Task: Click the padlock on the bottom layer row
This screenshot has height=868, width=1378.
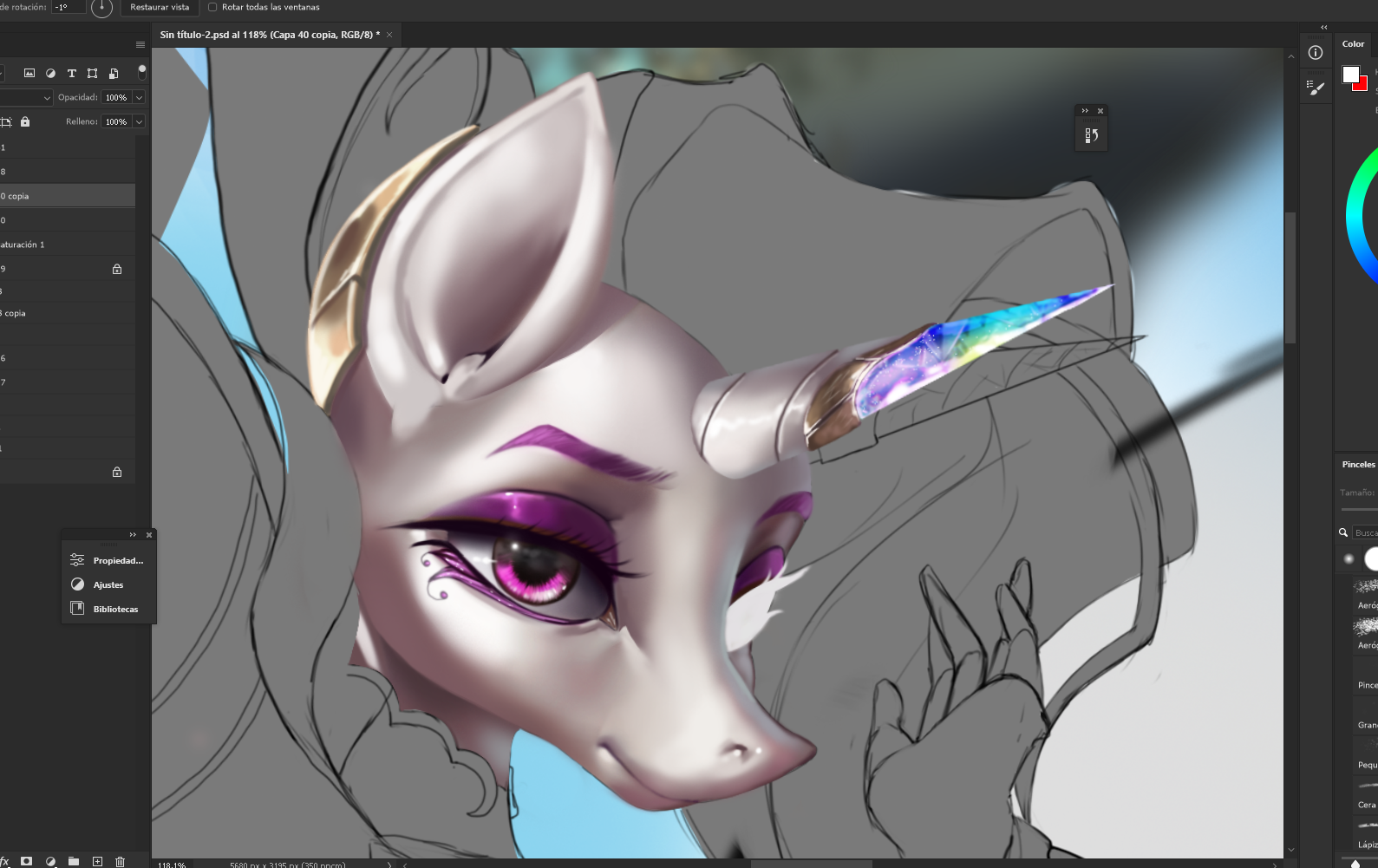Action: 117,472
